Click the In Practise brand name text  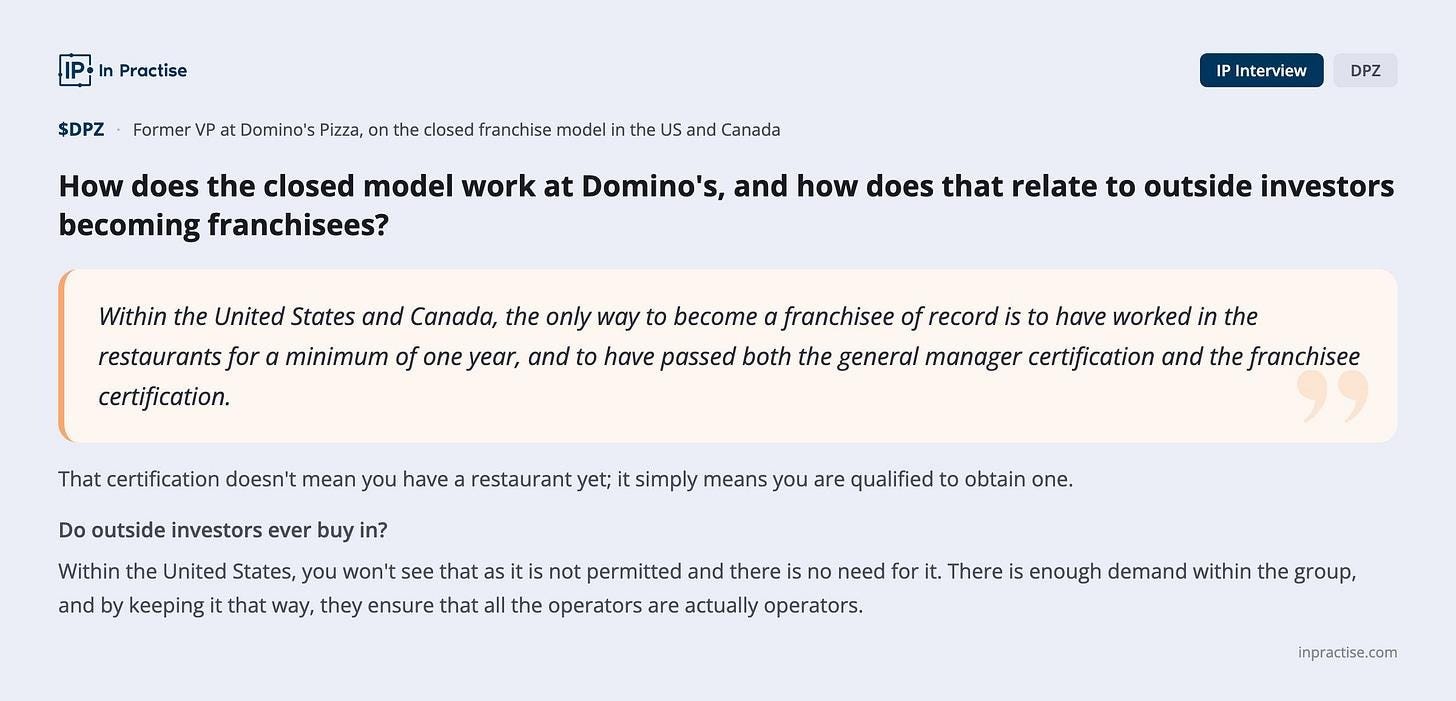pyautogui.click(x=142, y=70)
